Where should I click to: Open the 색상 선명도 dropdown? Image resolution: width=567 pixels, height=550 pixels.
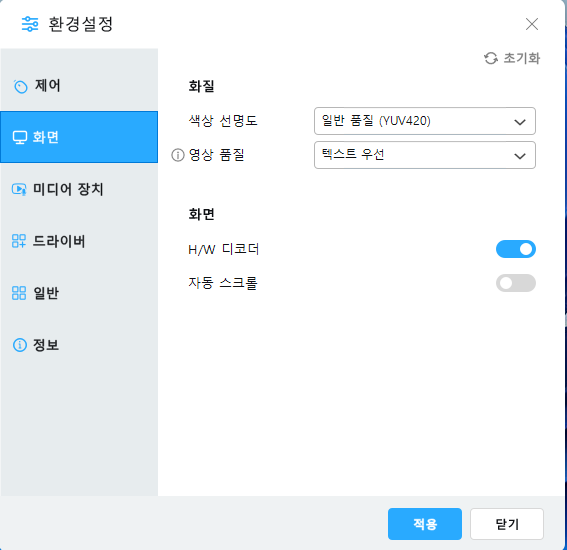click(425, 121)
